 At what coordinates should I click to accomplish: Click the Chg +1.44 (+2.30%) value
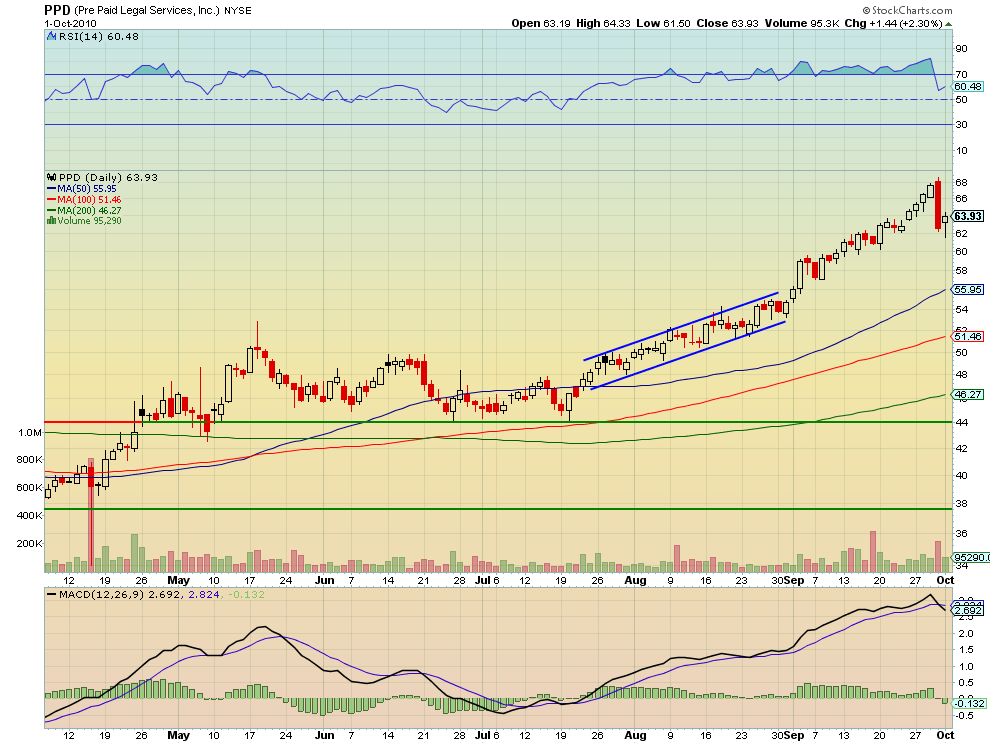(893, 23)
